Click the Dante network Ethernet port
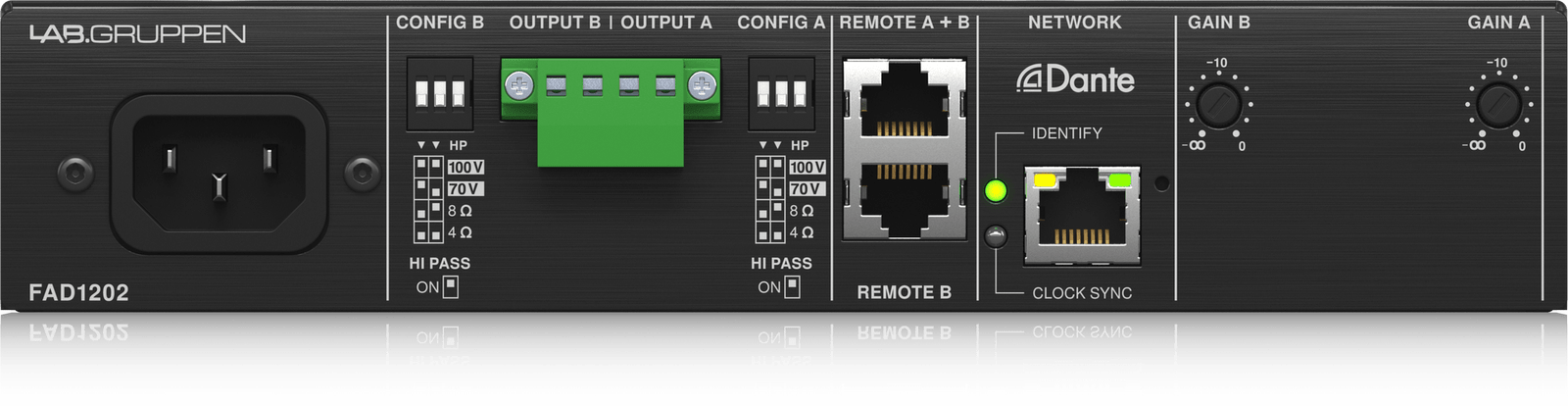Screen dimensions: 1568x406 (x=1082, y=216)
